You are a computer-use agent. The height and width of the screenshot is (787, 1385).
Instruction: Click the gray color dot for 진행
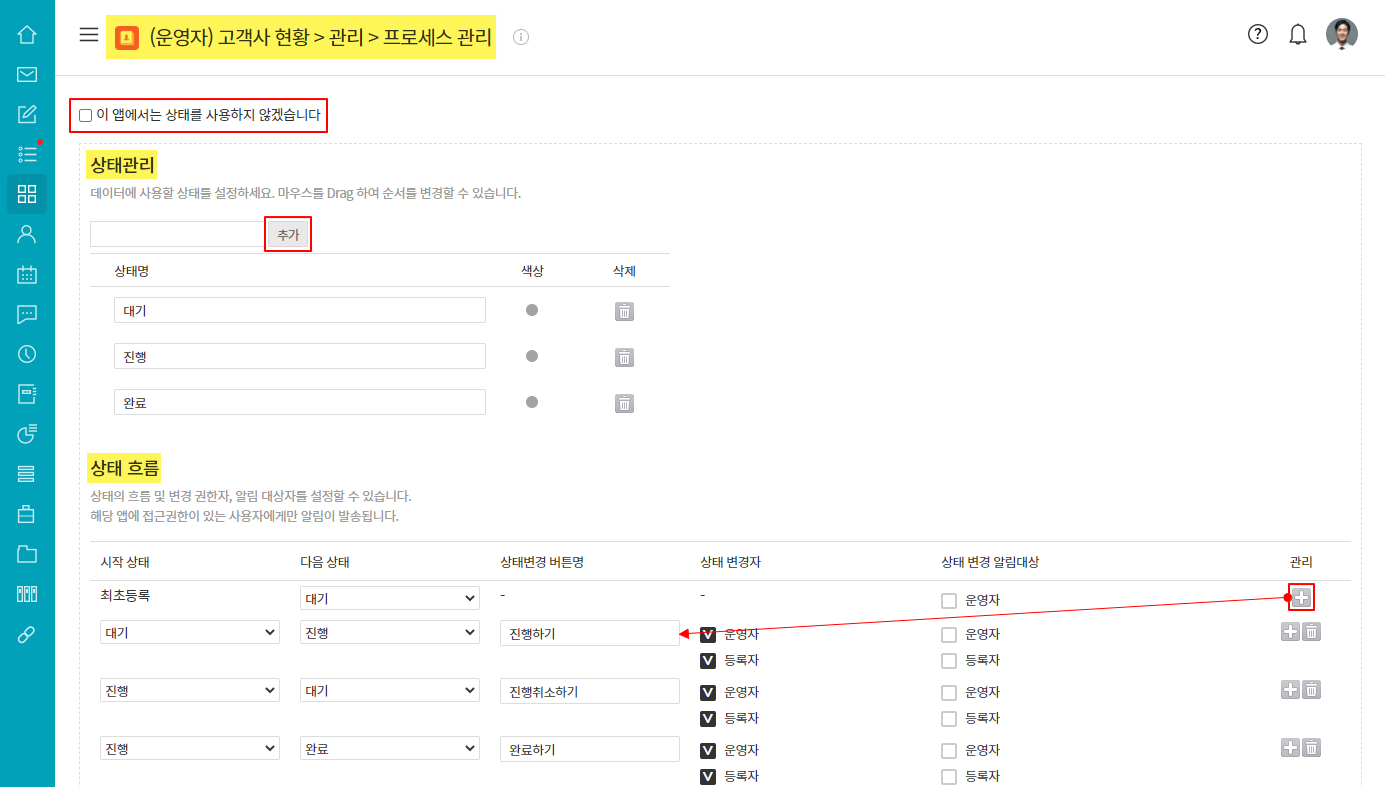pos(532,356)
